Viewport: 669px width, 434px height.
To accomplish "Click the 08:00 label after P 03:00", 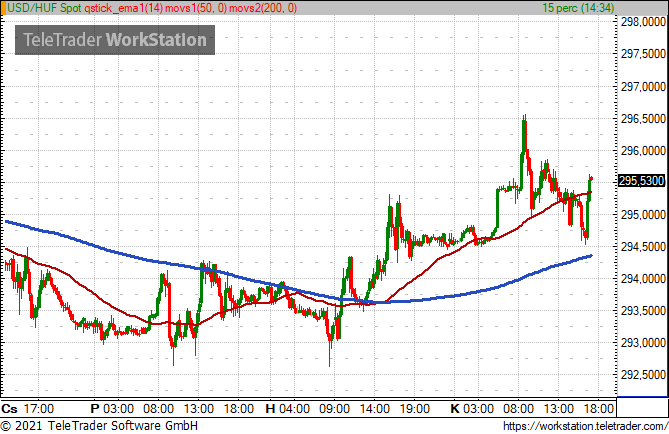I will tap(158, 409).
